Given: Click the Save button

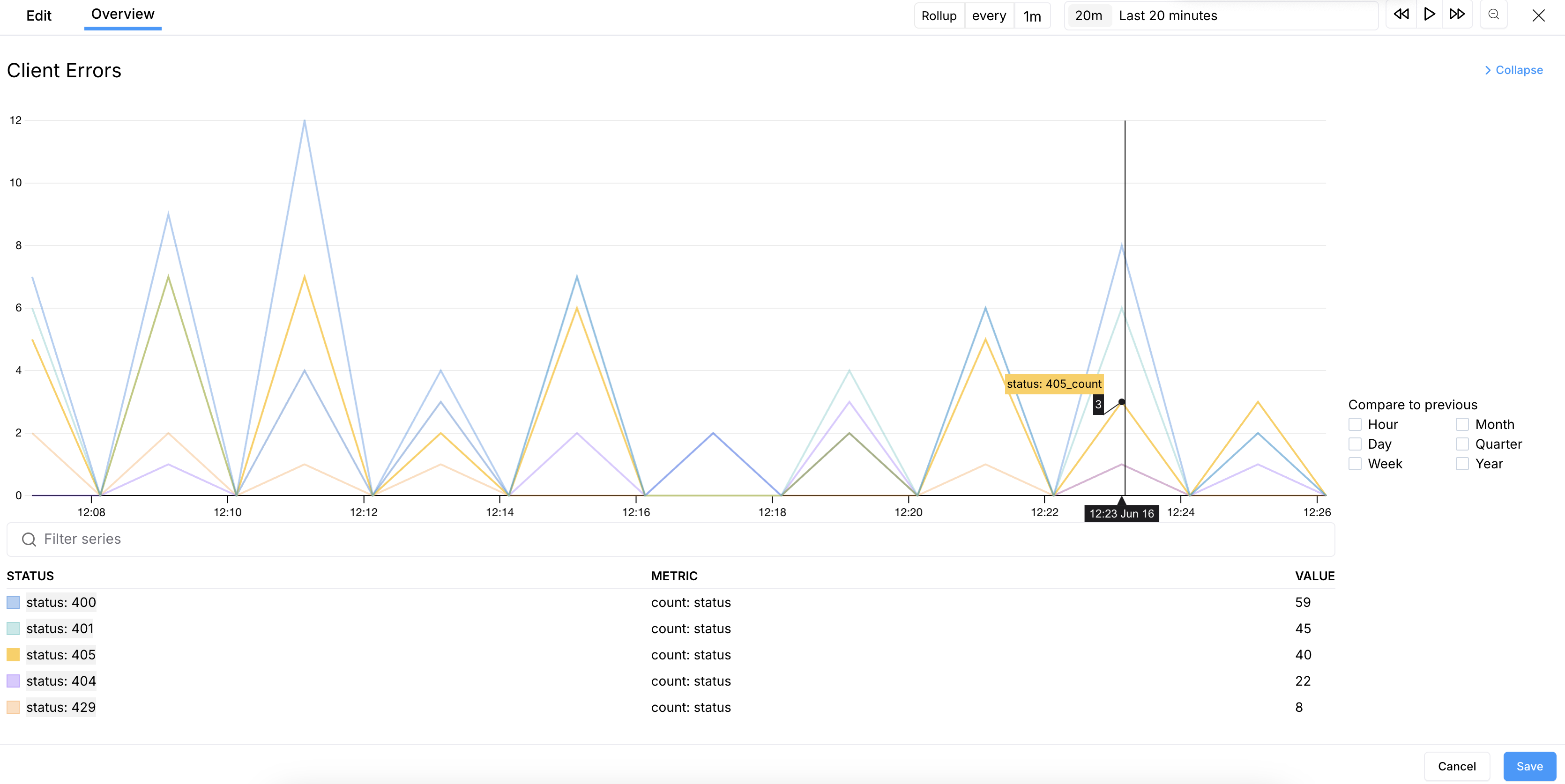Looking at the screenshot, I should coord(1529,766).
